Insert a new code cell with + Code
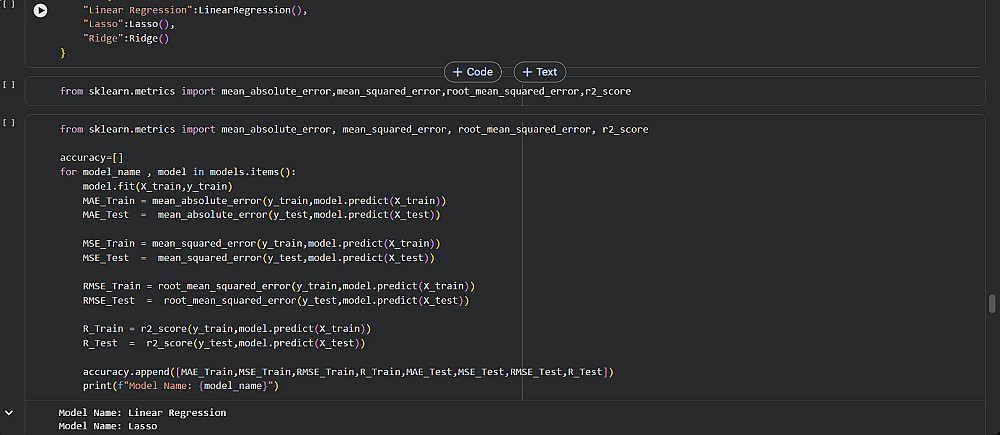 [x=473, y=72]
